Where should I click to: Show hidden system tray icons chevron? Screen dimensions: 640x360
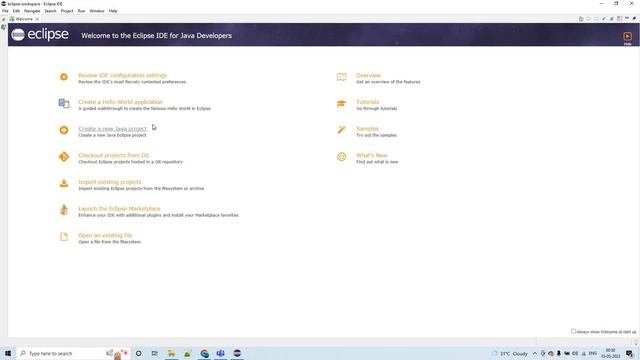pos(535,353)
